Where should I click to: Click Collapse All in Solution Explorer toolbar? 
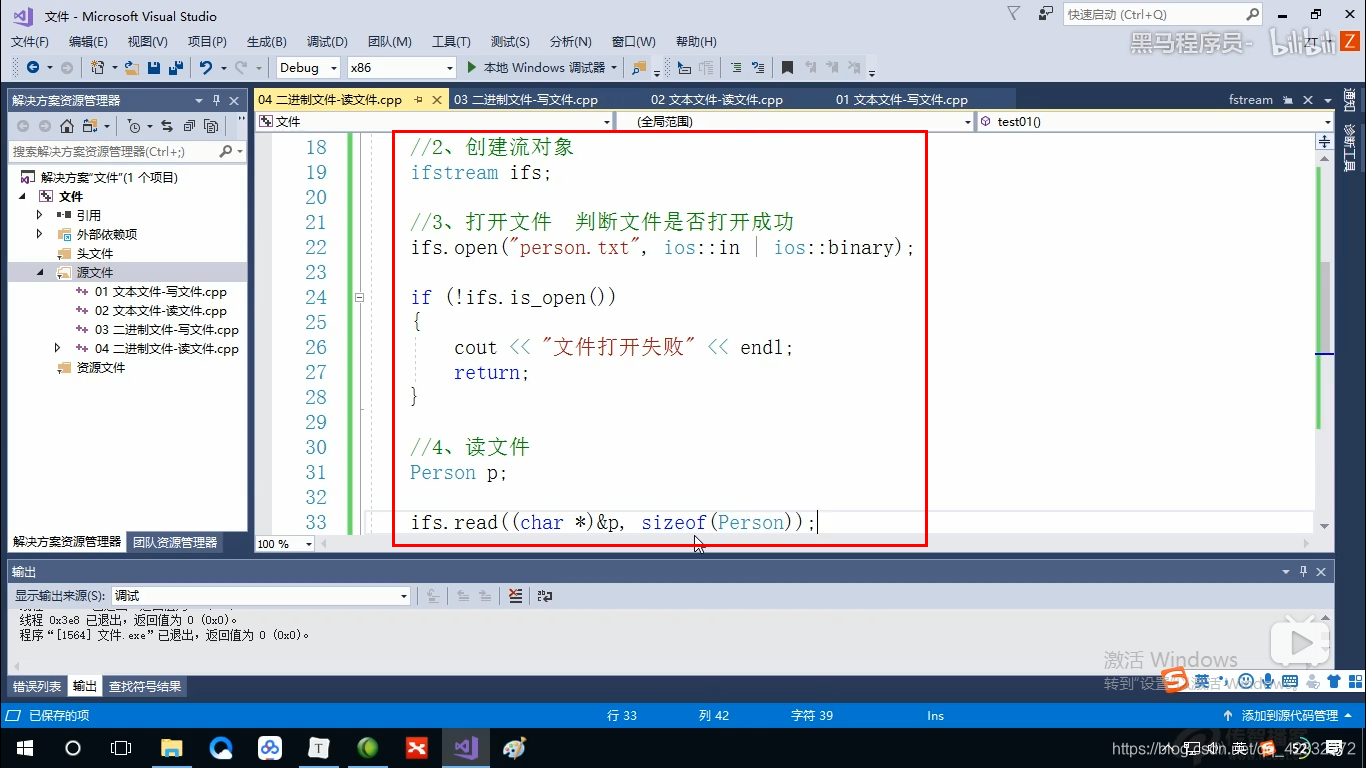189,126
